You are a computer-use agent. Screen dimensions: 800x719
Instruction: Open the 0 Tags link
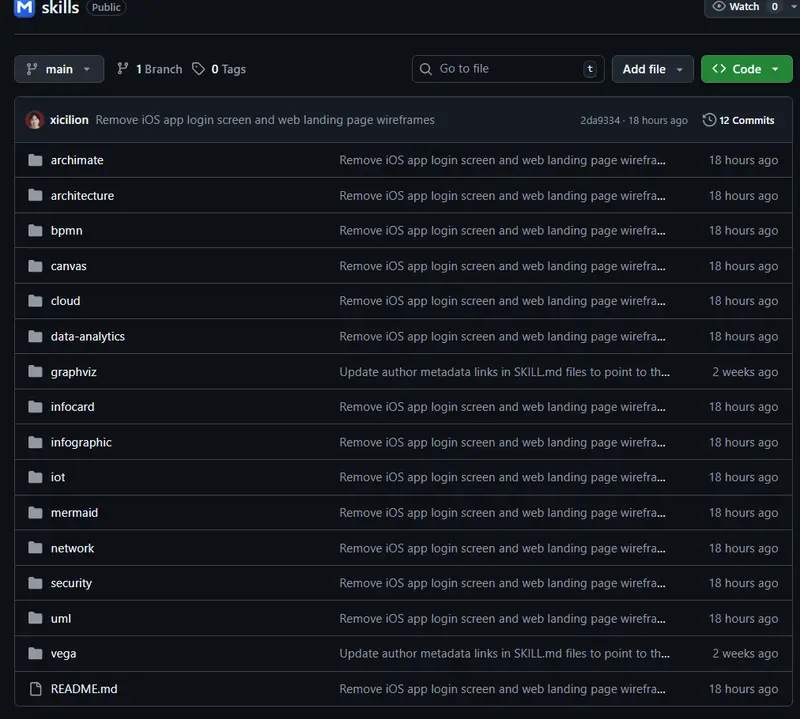point(219,69)
